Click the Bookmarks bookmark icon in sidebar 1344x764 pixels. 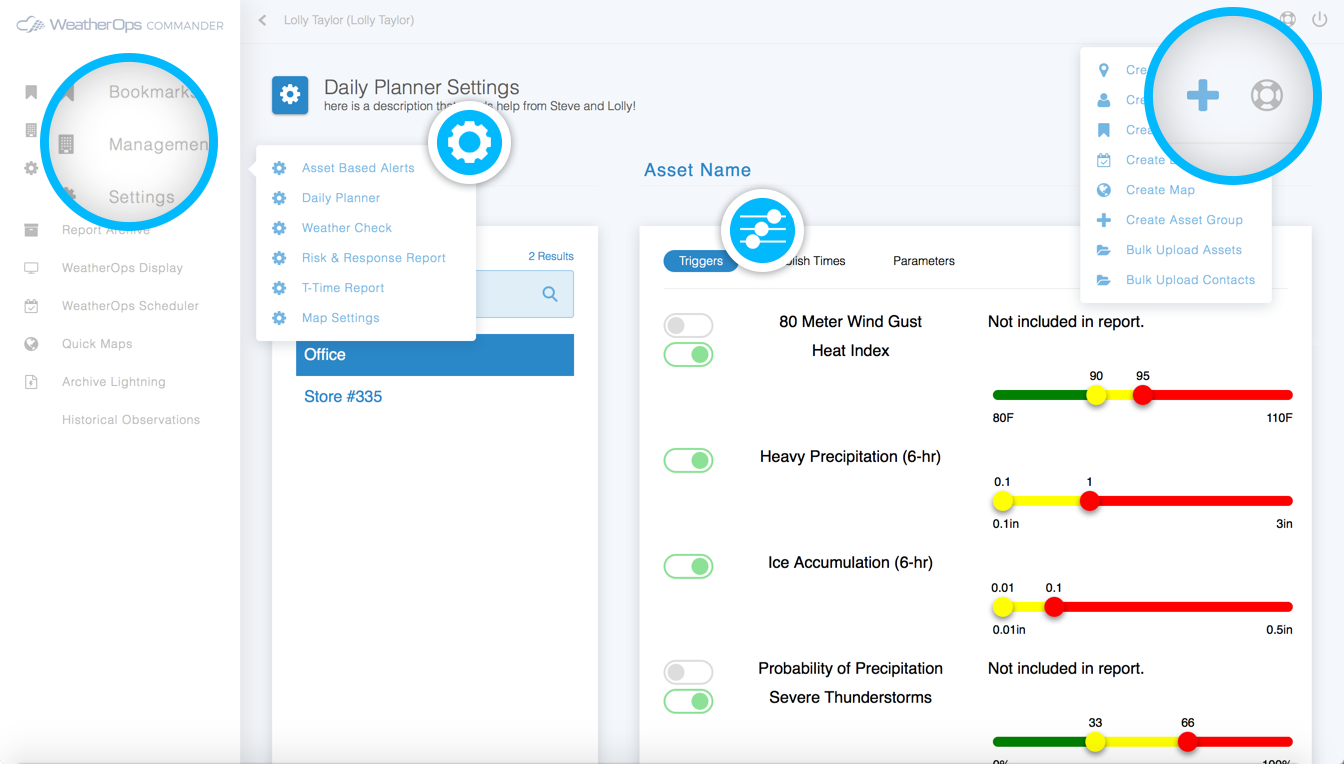31,92
